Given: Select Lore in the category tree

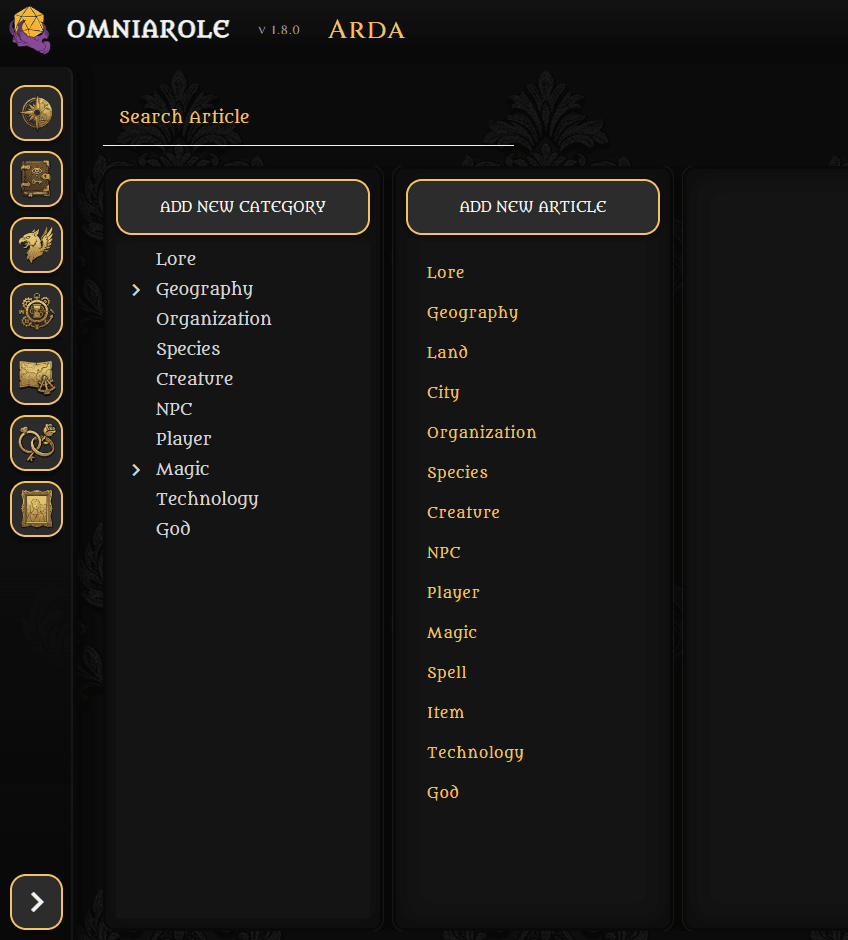Looking at the screenshot, I should pos(176,259).
